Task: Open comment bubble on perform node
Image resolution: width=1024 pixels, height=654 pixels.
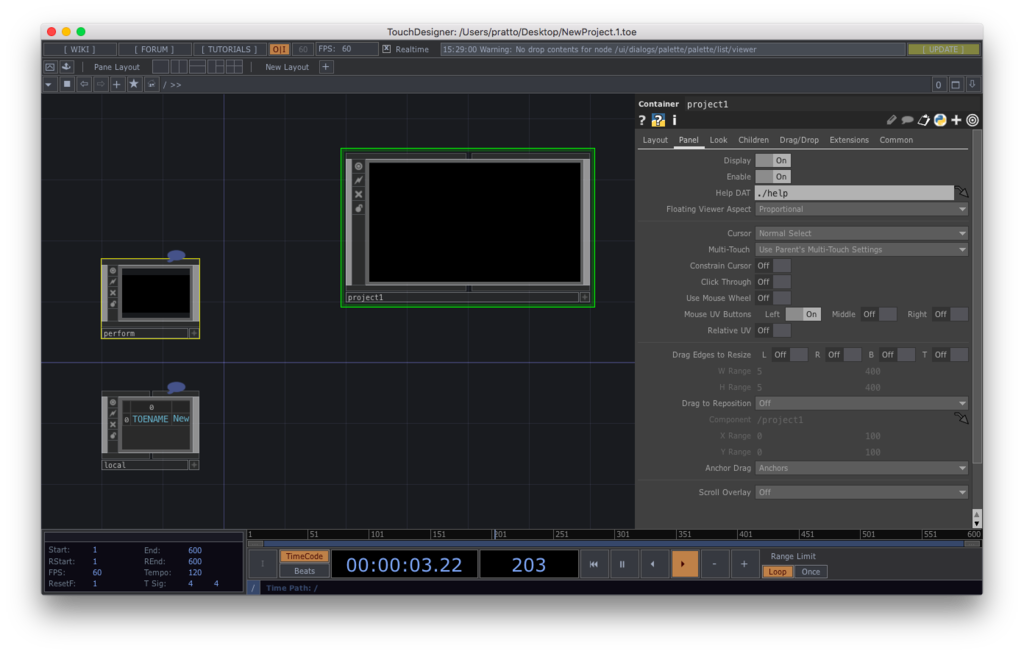Action: [x=176, y=256]
